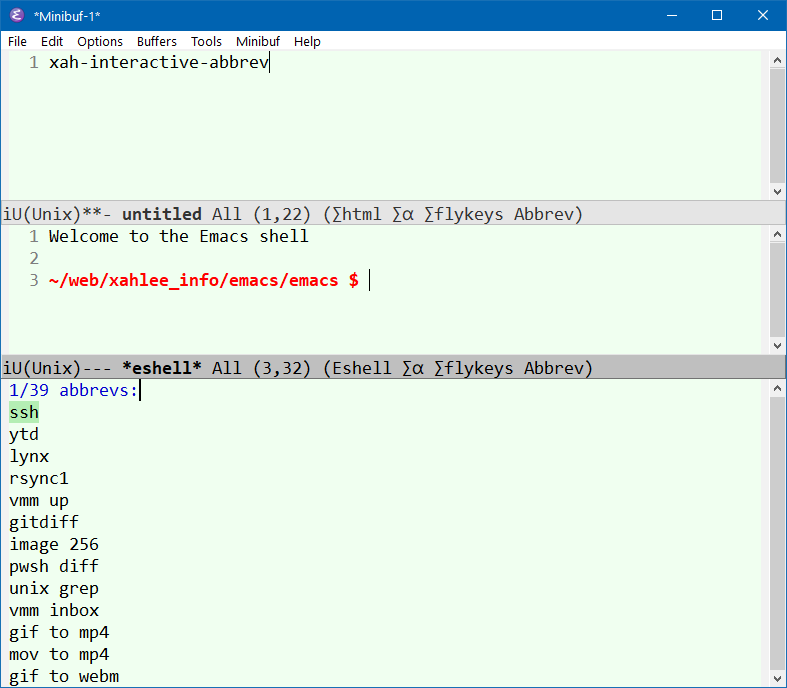Click the Emacs icon in title bar
Viewport: 787px width, 688px height.
click(16, 16)
